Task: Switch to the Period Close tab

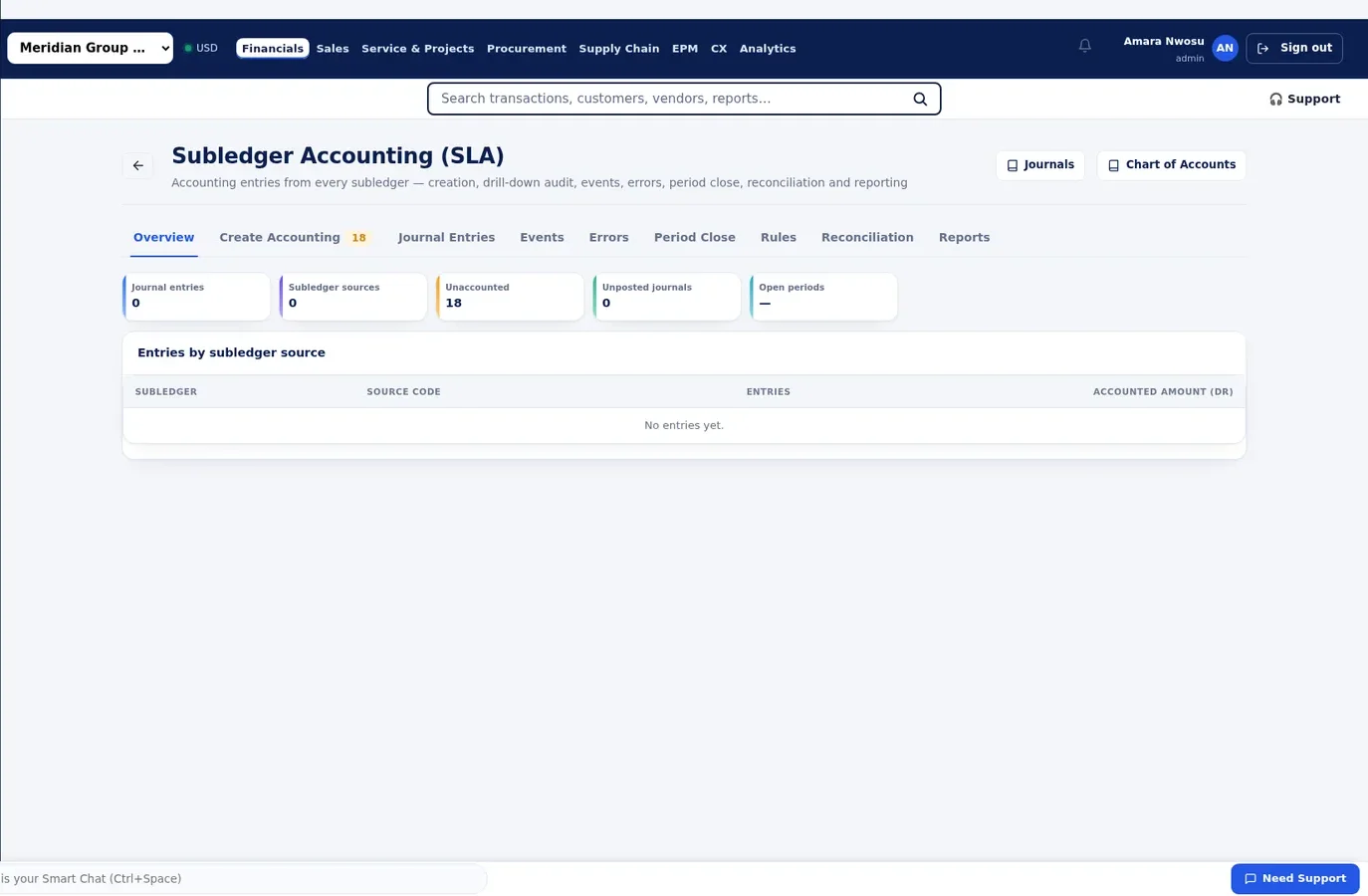Action: pos(695,238)
